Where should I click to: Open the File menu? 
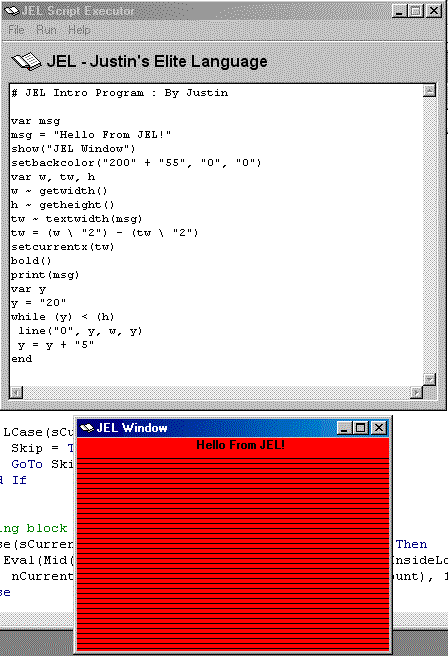coord(16,30)
